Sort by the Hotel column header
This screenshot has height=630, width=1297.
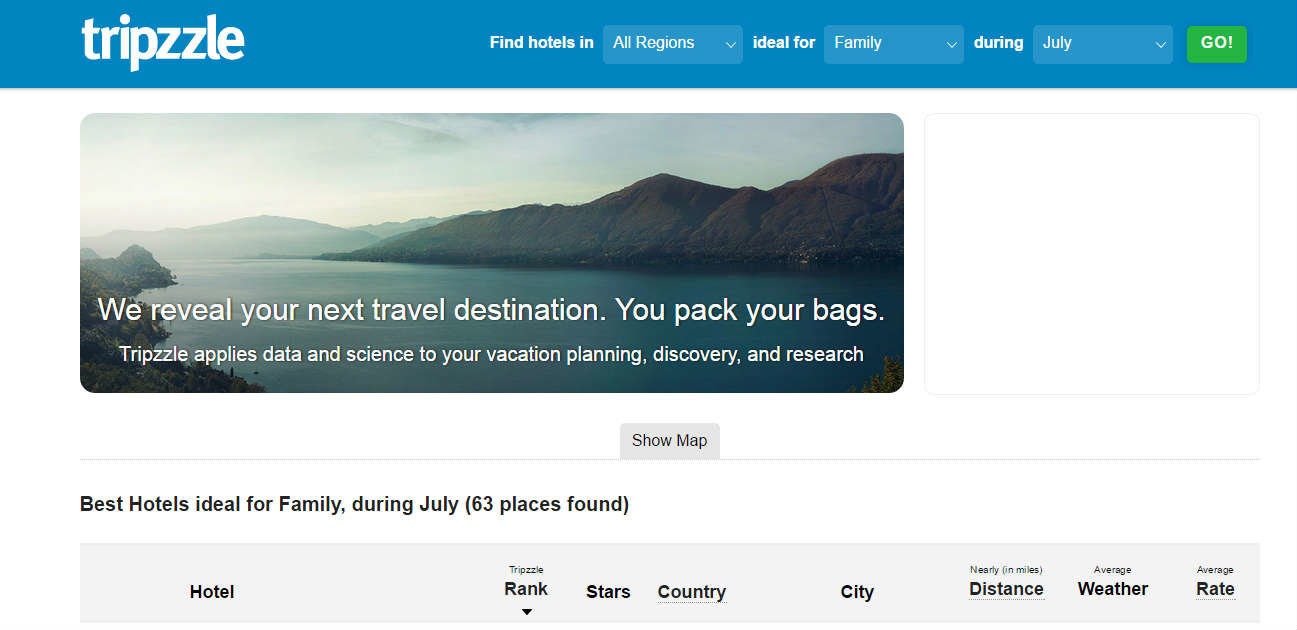pyautogui.click(x=212, y=592)
